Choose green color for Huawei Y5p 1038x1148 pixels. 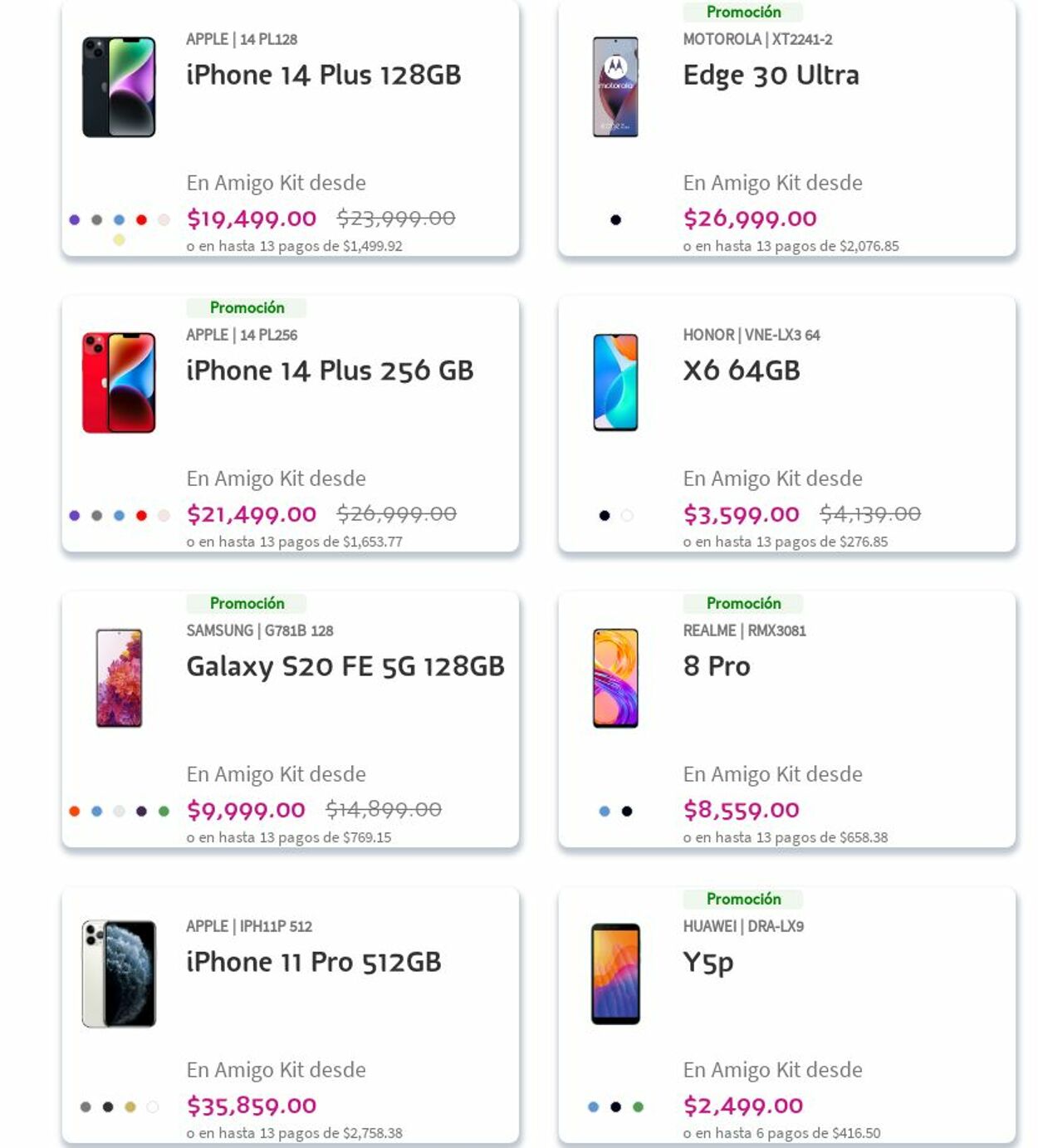point(638,1107)
